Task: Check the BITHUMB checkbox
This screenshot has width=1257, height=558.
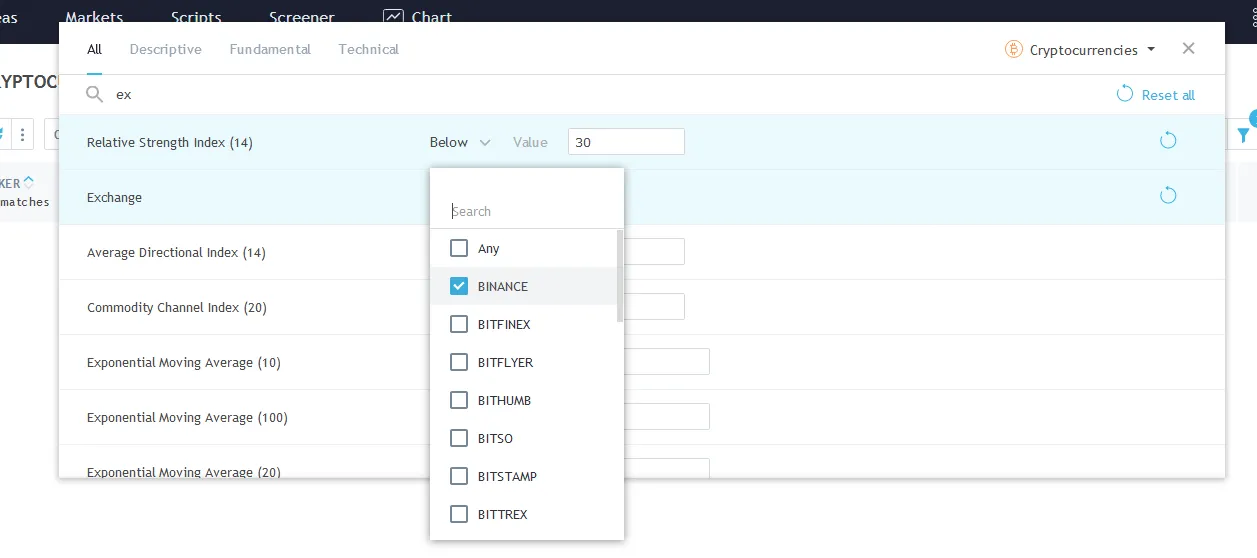Action: coord(459,400)
